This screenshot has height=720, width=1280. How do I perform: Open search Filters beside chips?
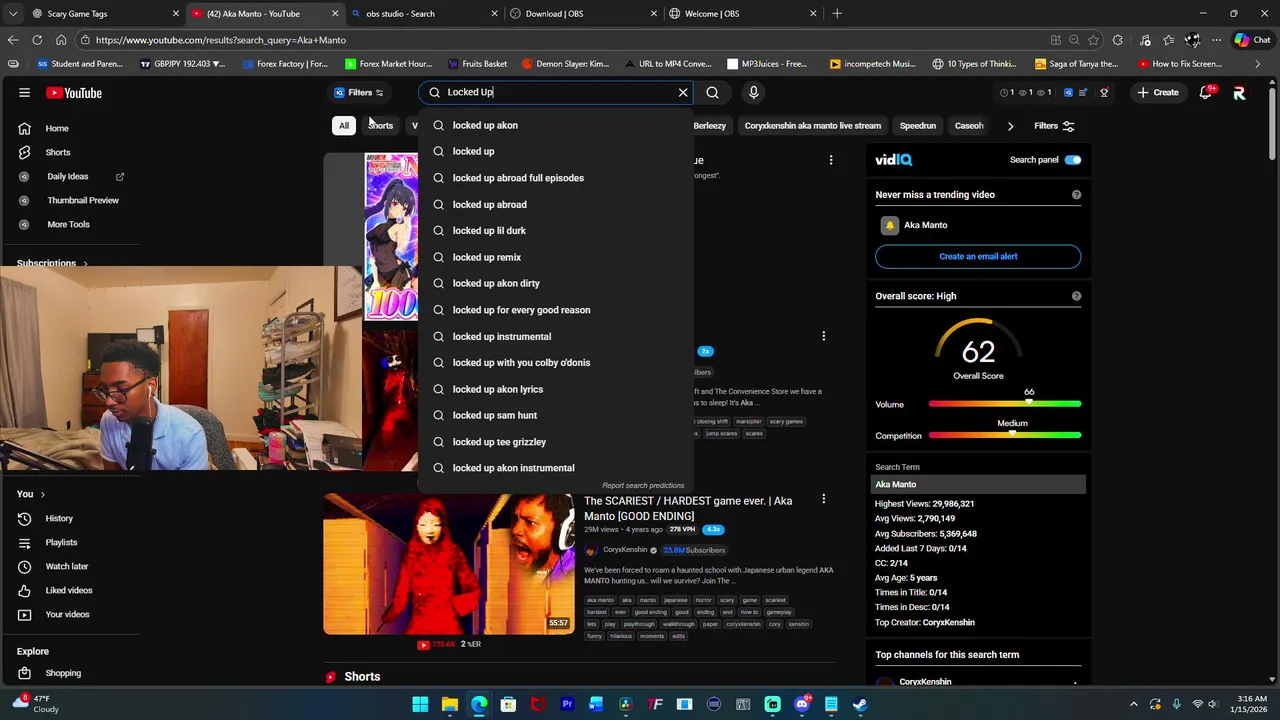[x=1054, y=126]
